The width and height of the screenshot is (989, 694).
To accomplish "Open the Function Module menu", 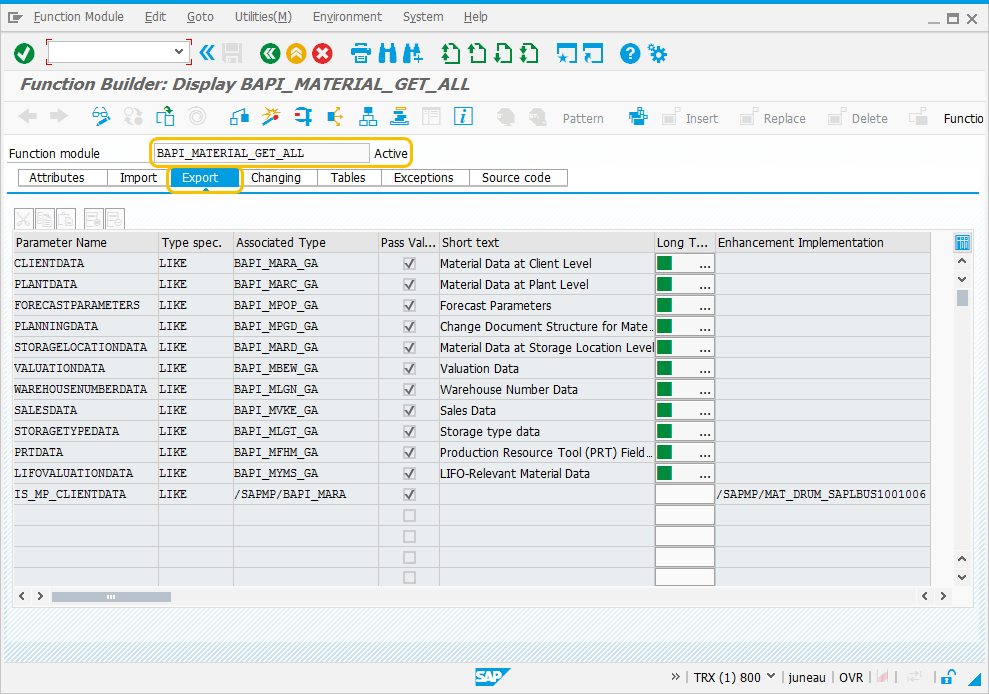I will (x=79, y=17).
